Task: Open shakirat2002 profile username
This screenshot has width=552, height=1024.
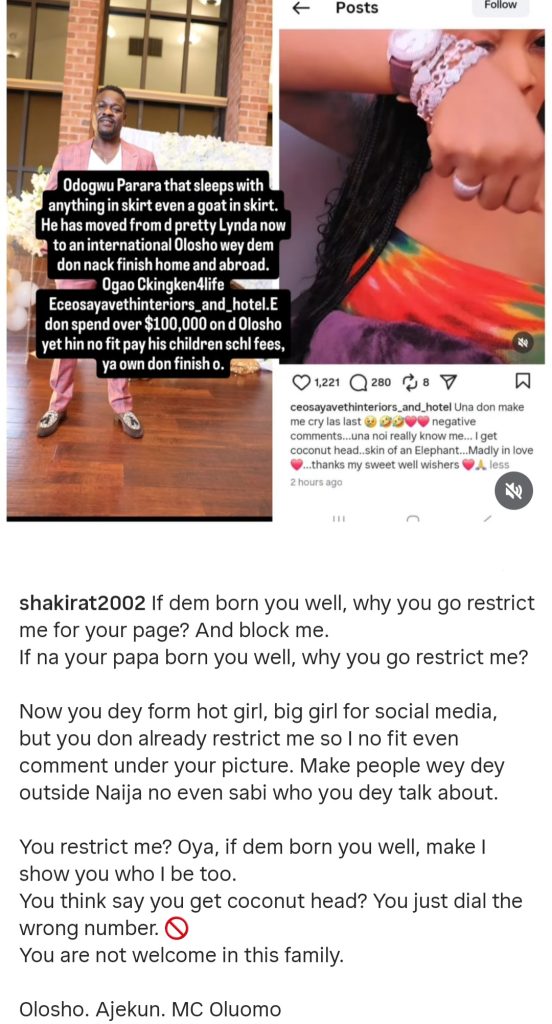Action: pos(82,603)
